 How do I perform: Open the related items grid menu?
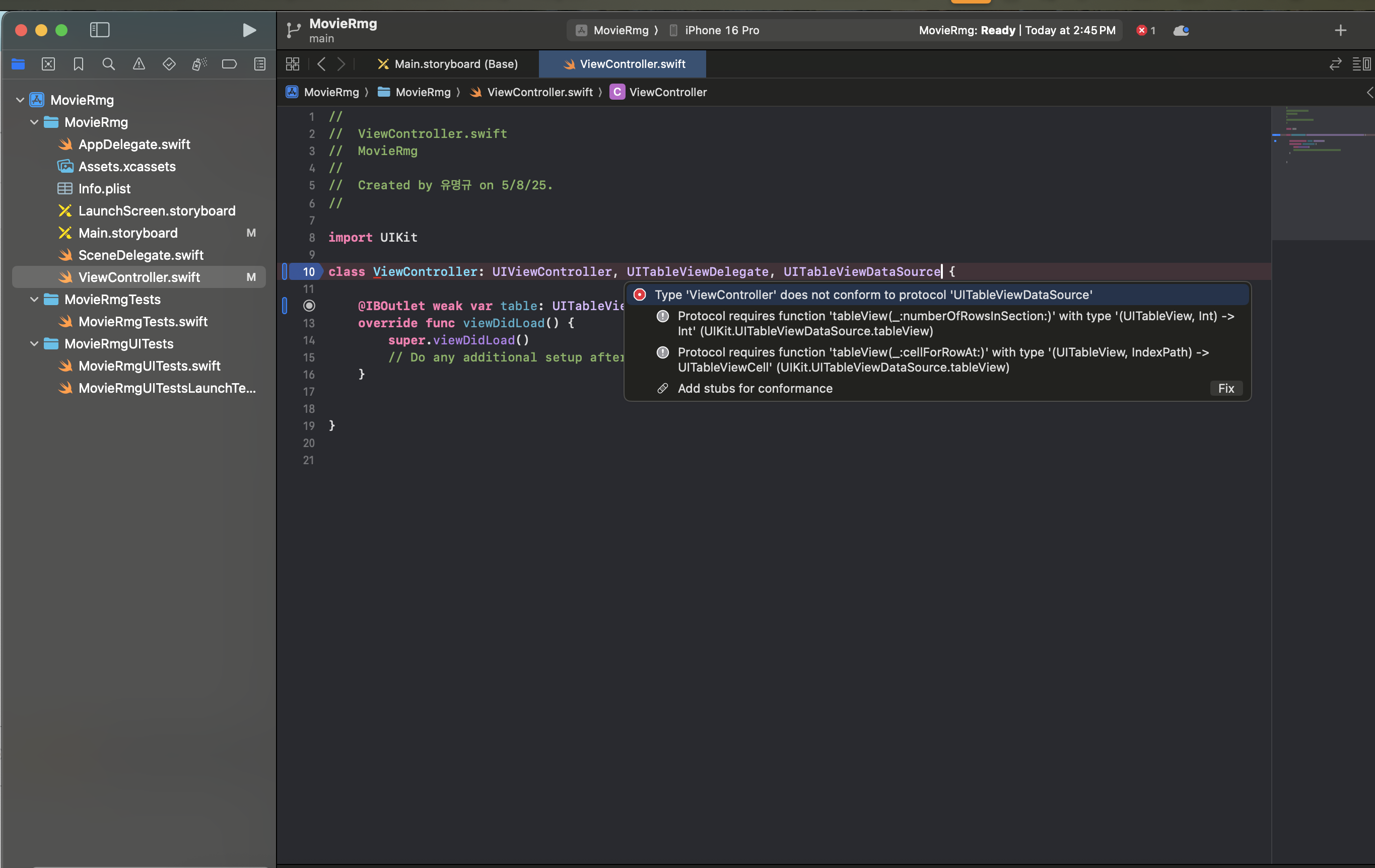pos(292,64)
